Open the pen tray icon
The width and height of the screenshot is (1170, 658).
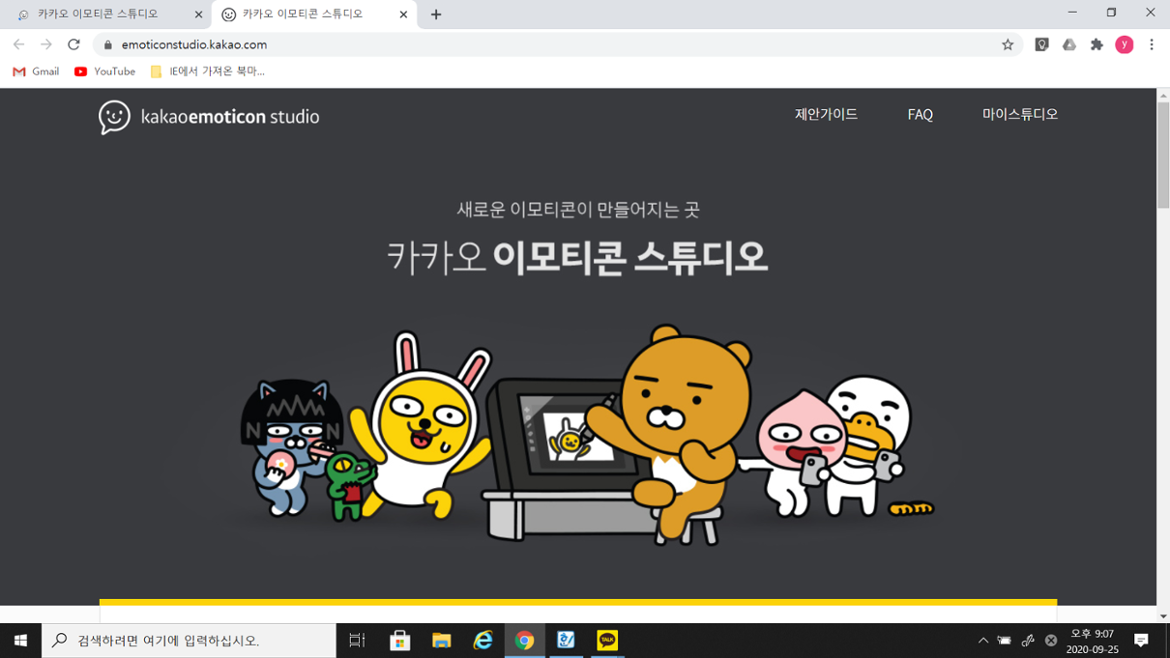(1027, 640)
